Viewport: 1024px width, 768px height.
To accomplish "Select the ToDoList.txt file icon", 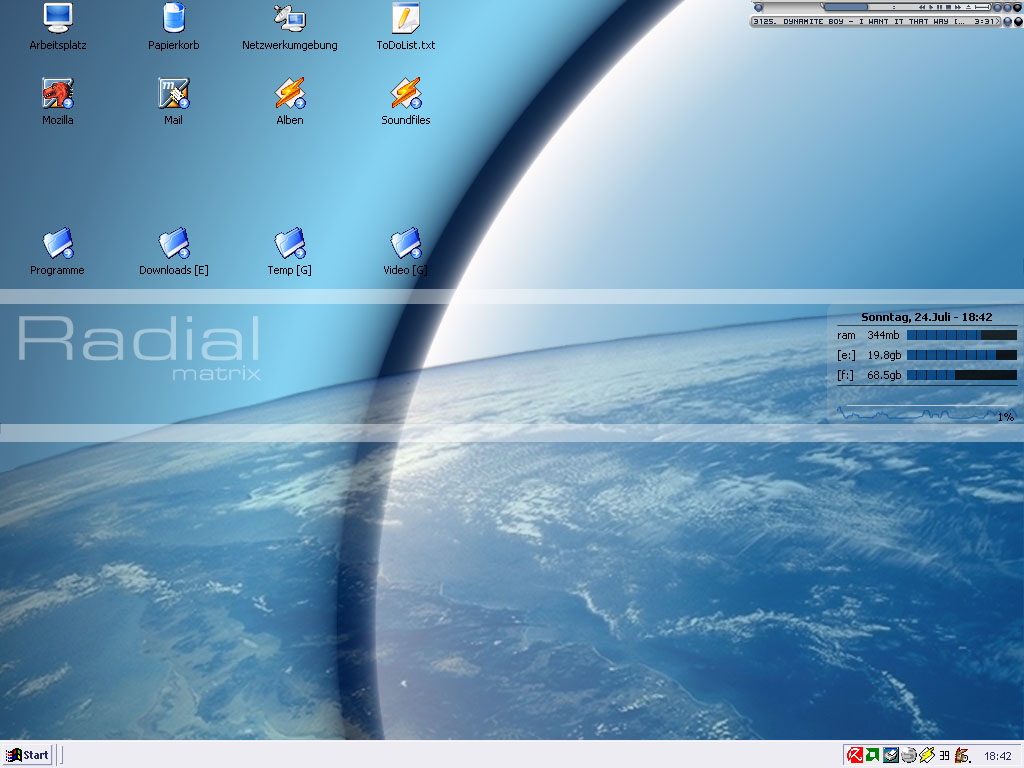I will pos(406,26).
